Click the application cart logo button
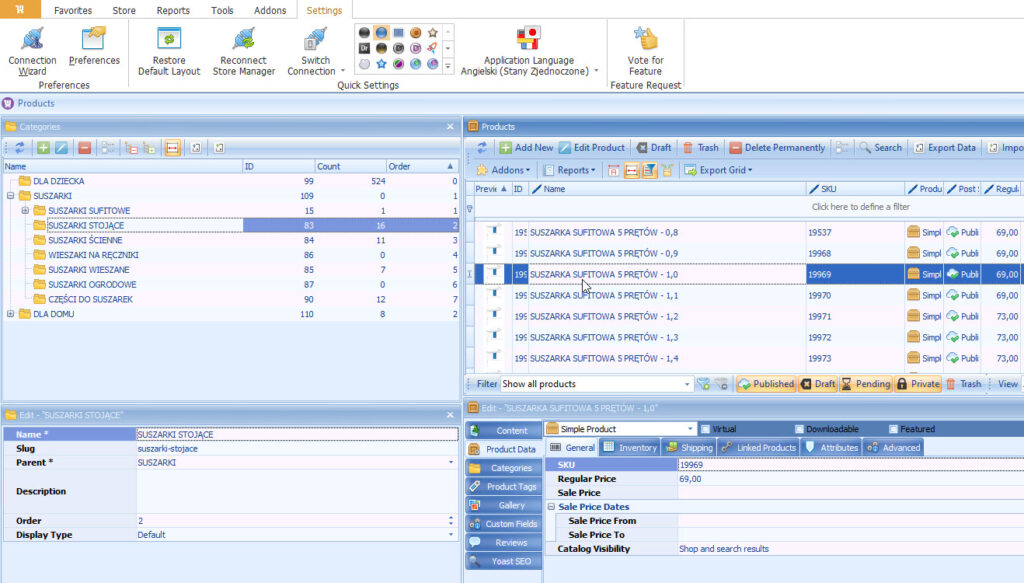This screenshot has height=583, width=1024. click(20, 9)
